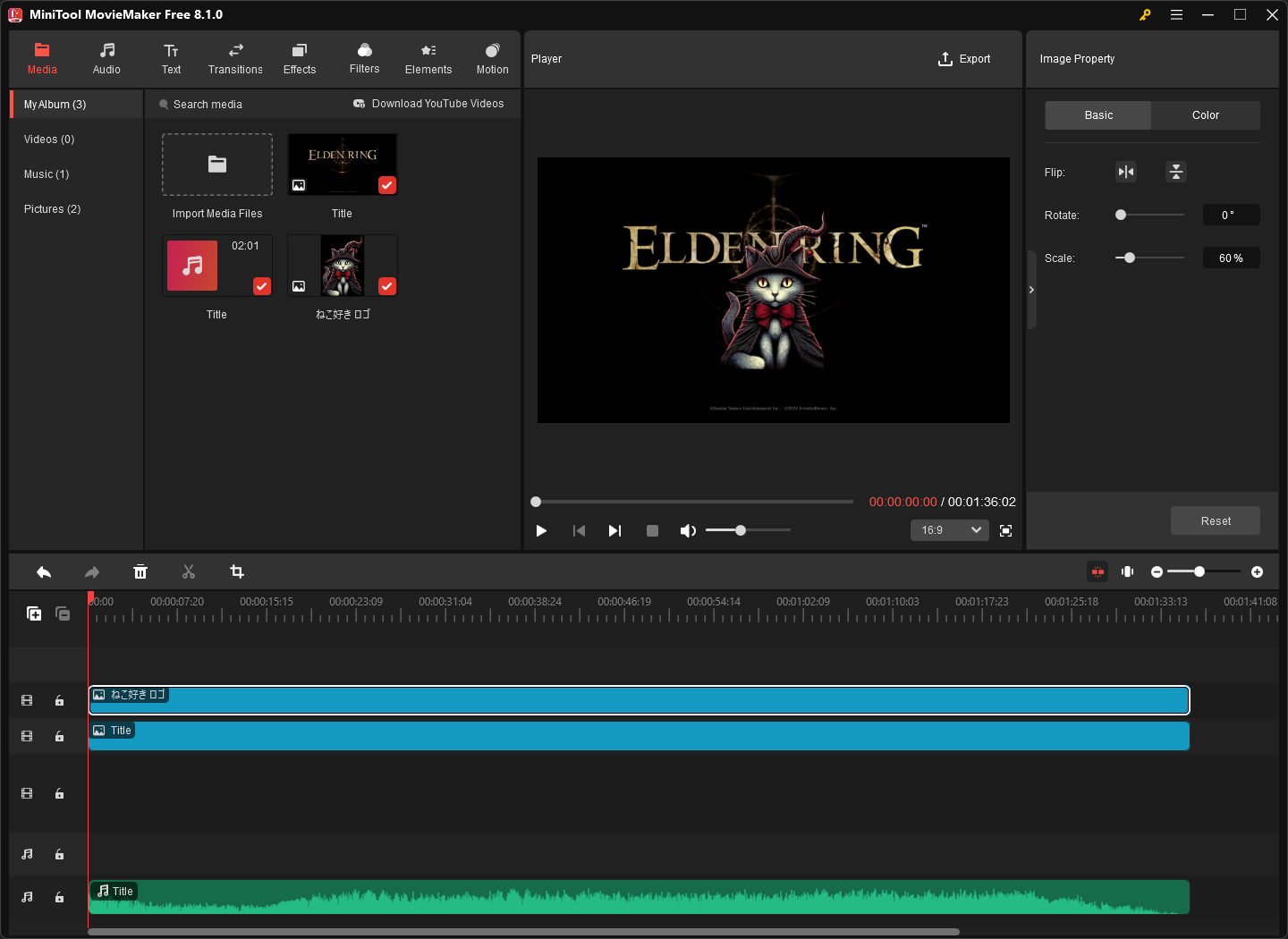1288x939 pixels.
Task: Switch to Basic property tab
Action: click(x=1098, y=115)
